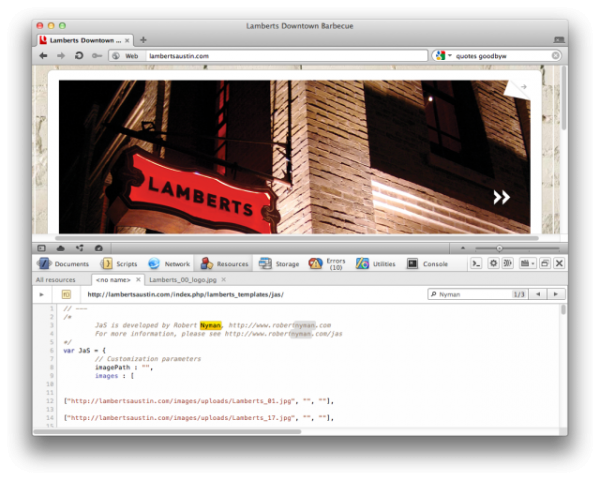600x480 pixels.
Task: Click the '// Customization parameters' comment
Action: [x=148, y=359]
